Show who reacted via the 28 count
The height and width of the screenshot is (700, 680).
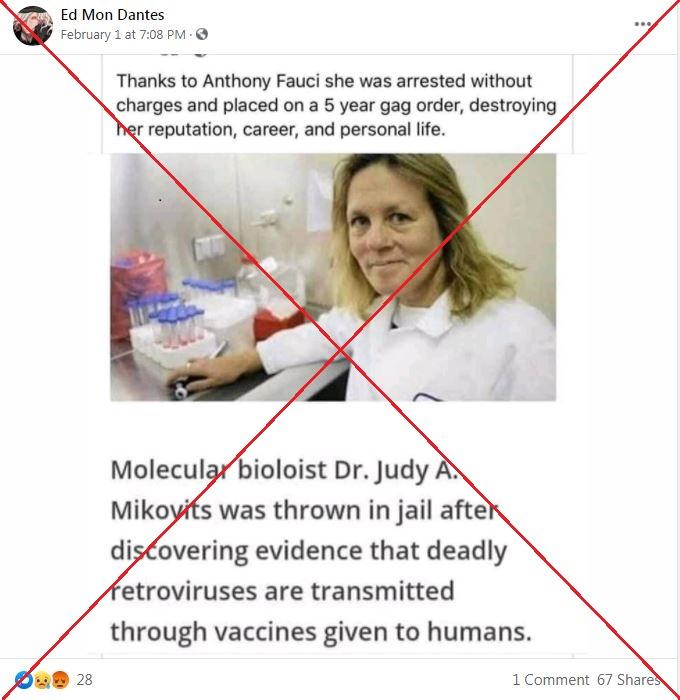point(84,679)
